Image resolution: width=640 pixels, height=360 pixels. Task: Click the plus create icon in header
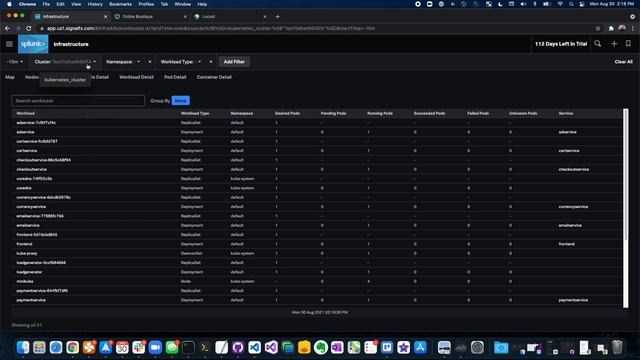(614, 44)
